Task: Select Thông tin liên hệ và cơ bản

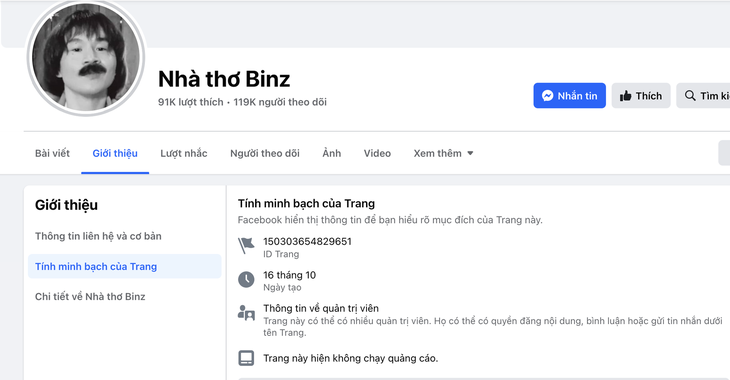Action: coord(98,236)
